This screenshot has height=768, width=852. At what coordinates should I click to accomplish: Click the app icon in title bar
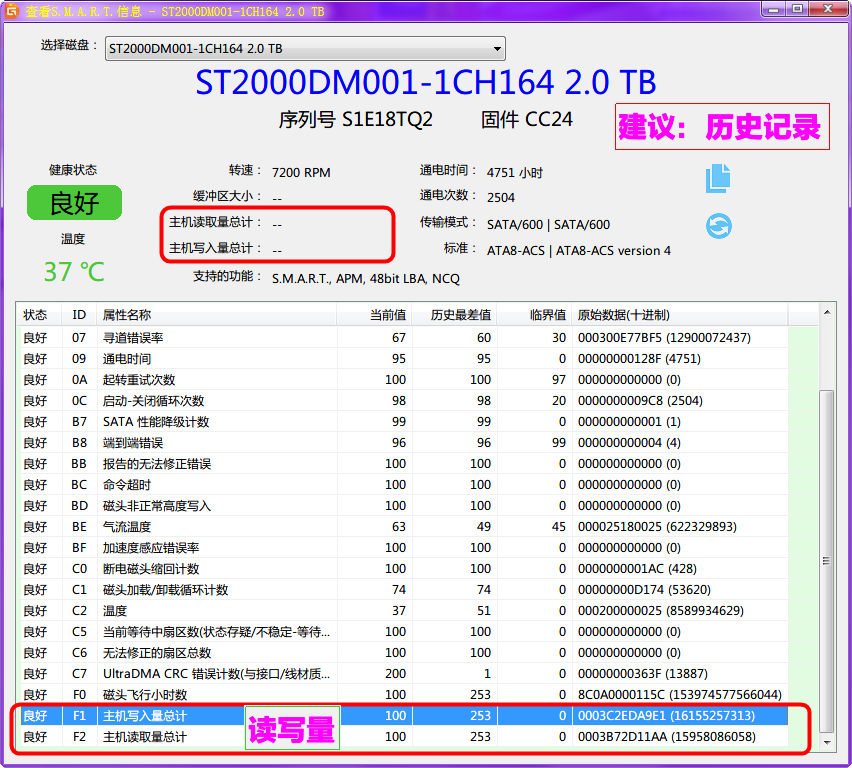(x=11, y=10)
